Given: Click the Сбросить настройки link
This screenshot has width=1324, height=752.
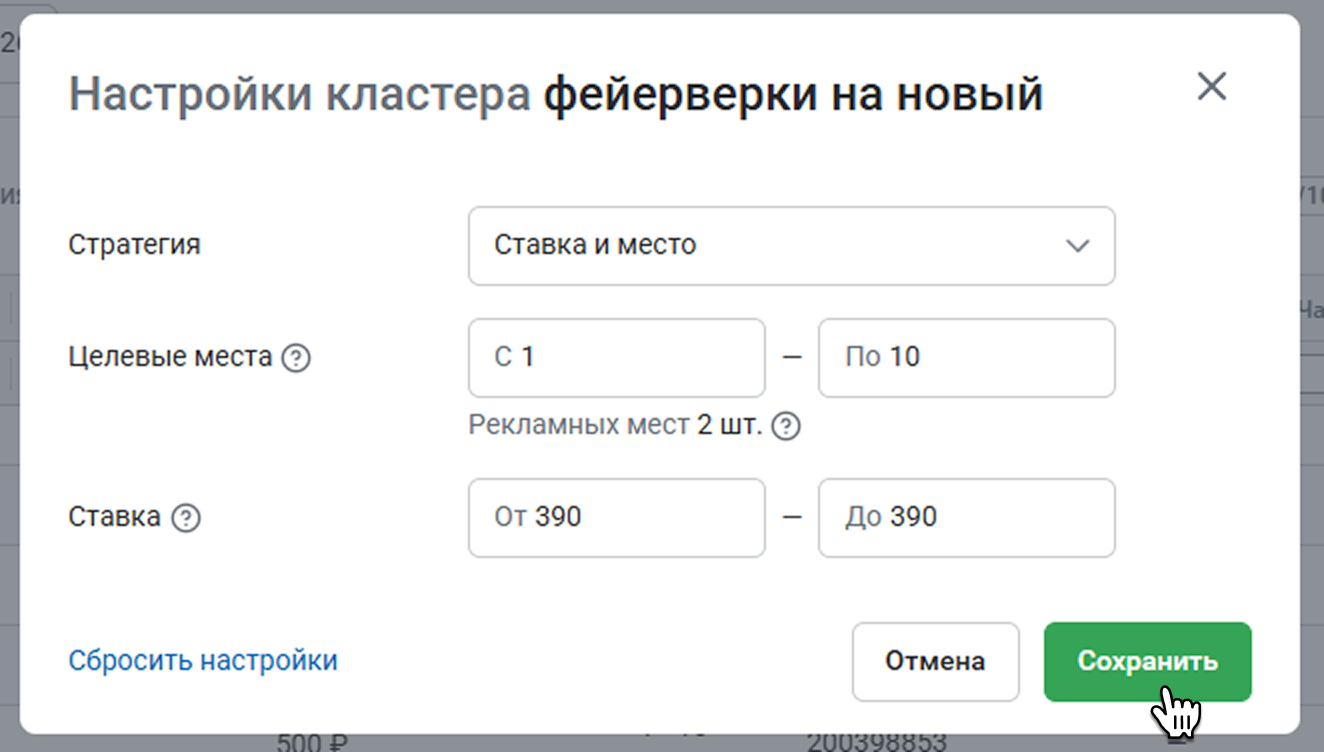Looking at the screenshot, I should pyautogui.click(x=203, y=661).
